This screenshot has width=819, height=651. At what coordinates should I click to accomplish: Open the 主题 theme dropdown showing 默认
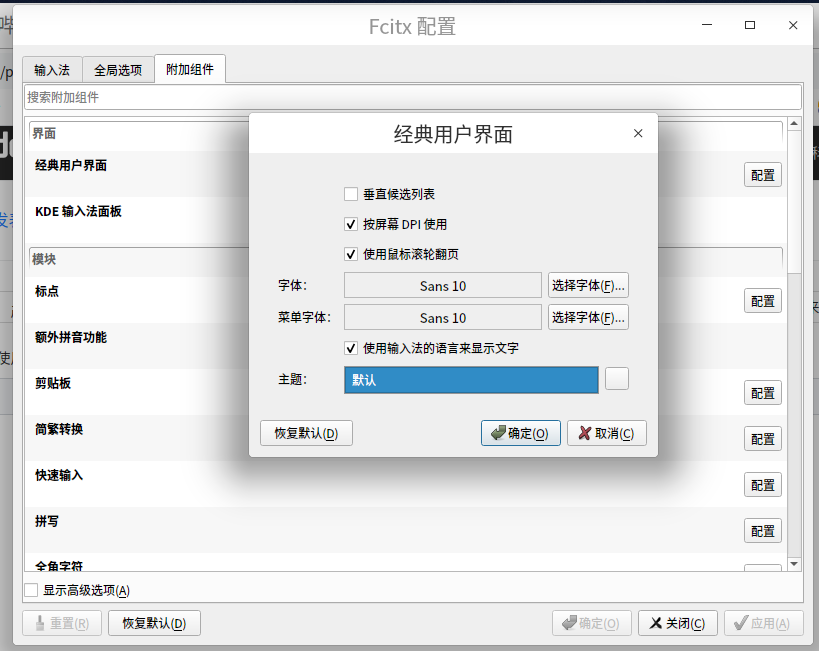point(471,379)
